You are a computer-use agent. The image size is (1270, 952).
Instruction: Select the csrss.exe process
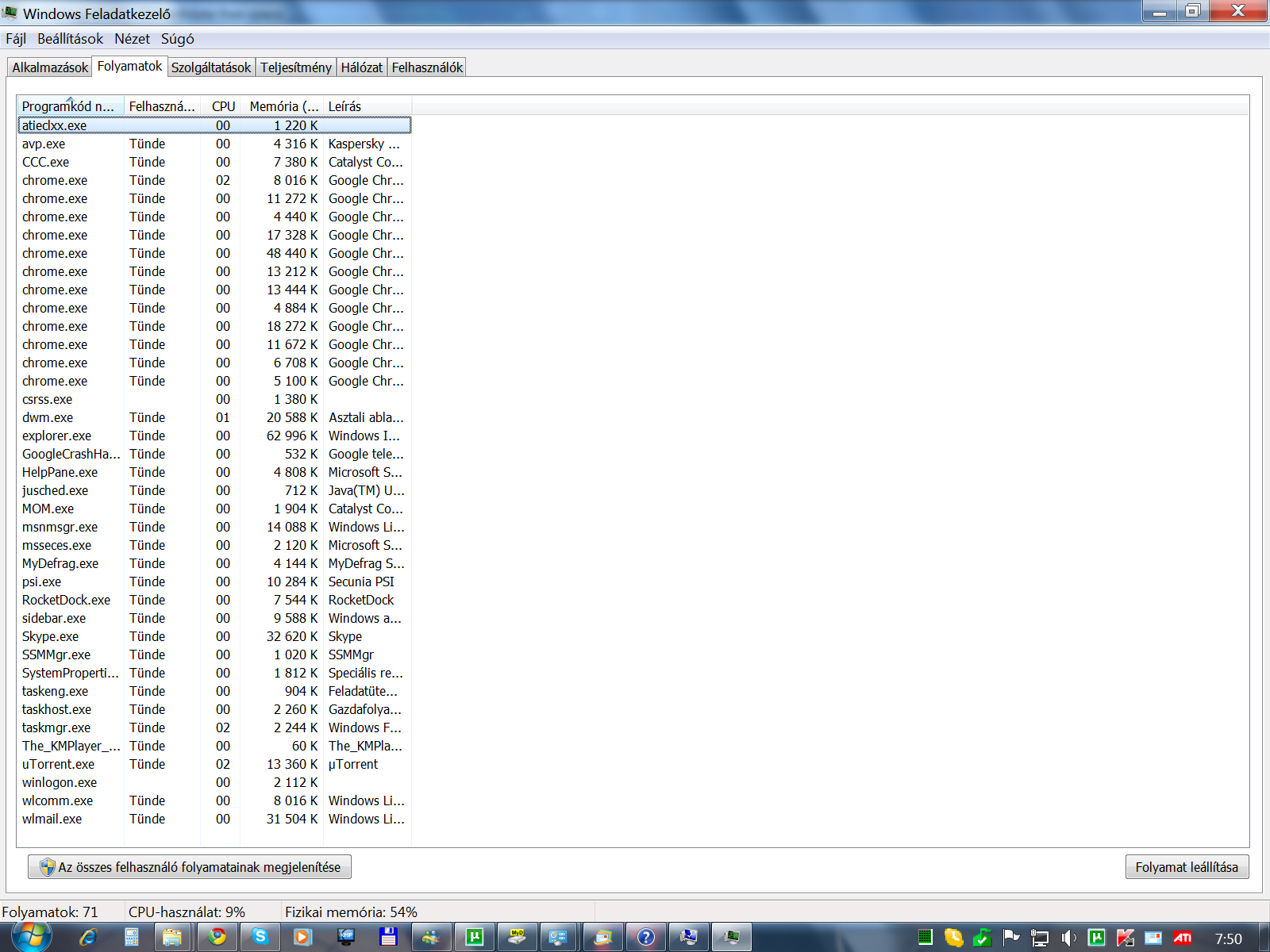[214, 399]
